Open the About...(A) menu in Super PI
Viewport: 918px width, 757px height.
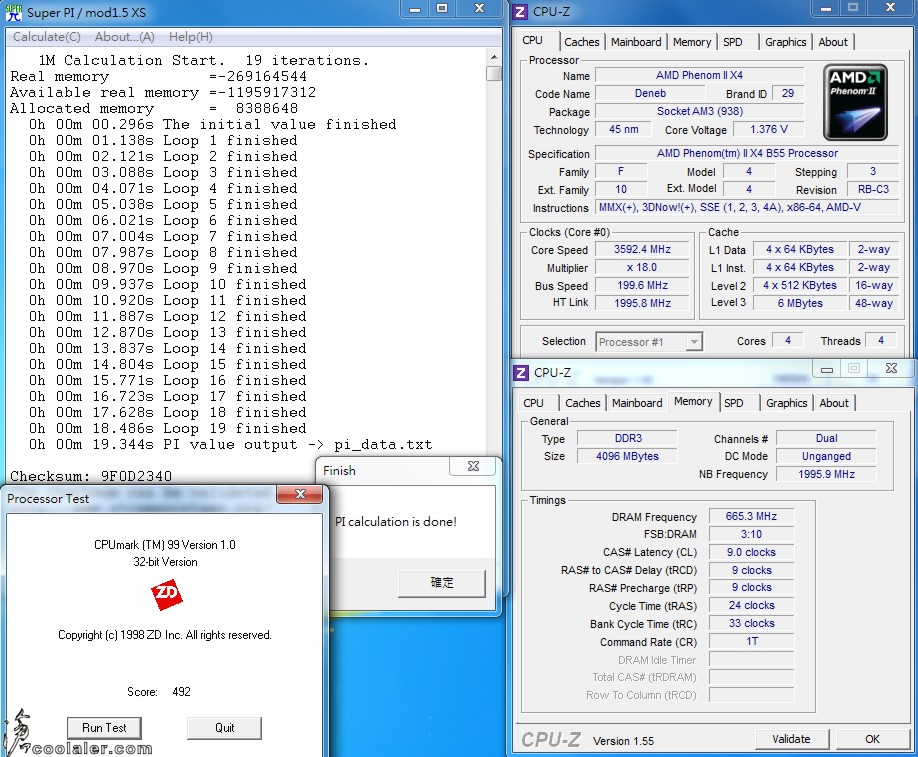point(124,37)
